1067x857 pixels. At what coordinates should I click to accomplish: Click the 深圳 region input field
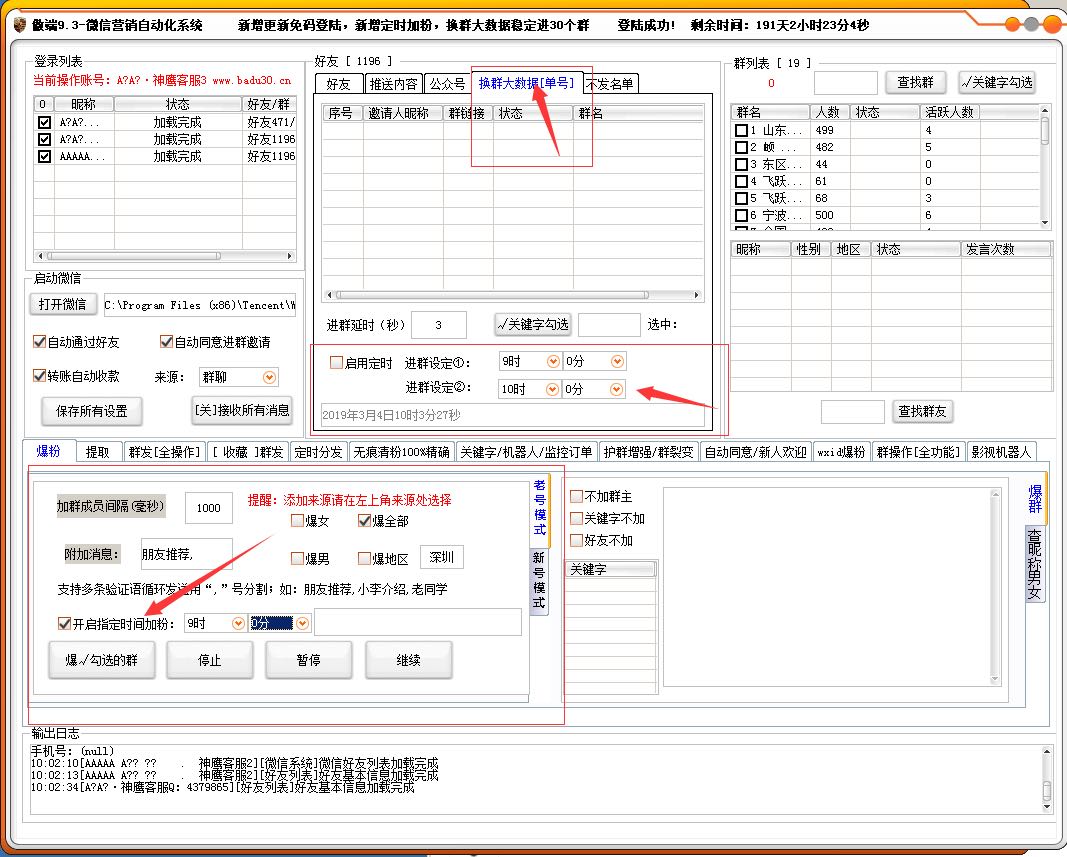click(442, 557)
